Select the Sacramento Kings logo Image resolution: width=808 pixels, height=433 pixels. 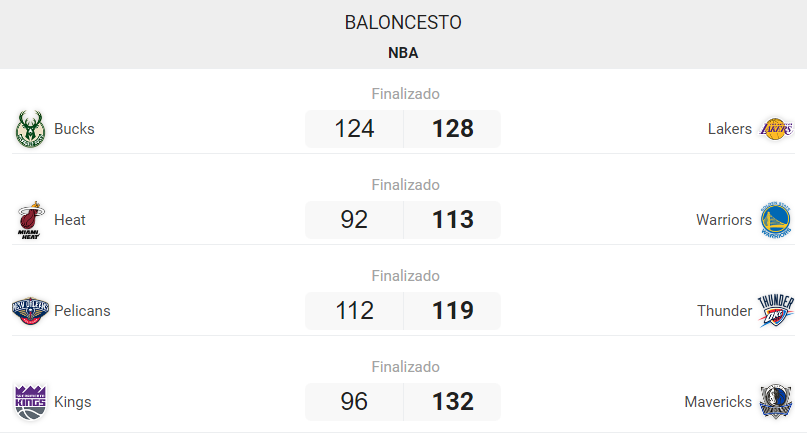coord(30,402)
